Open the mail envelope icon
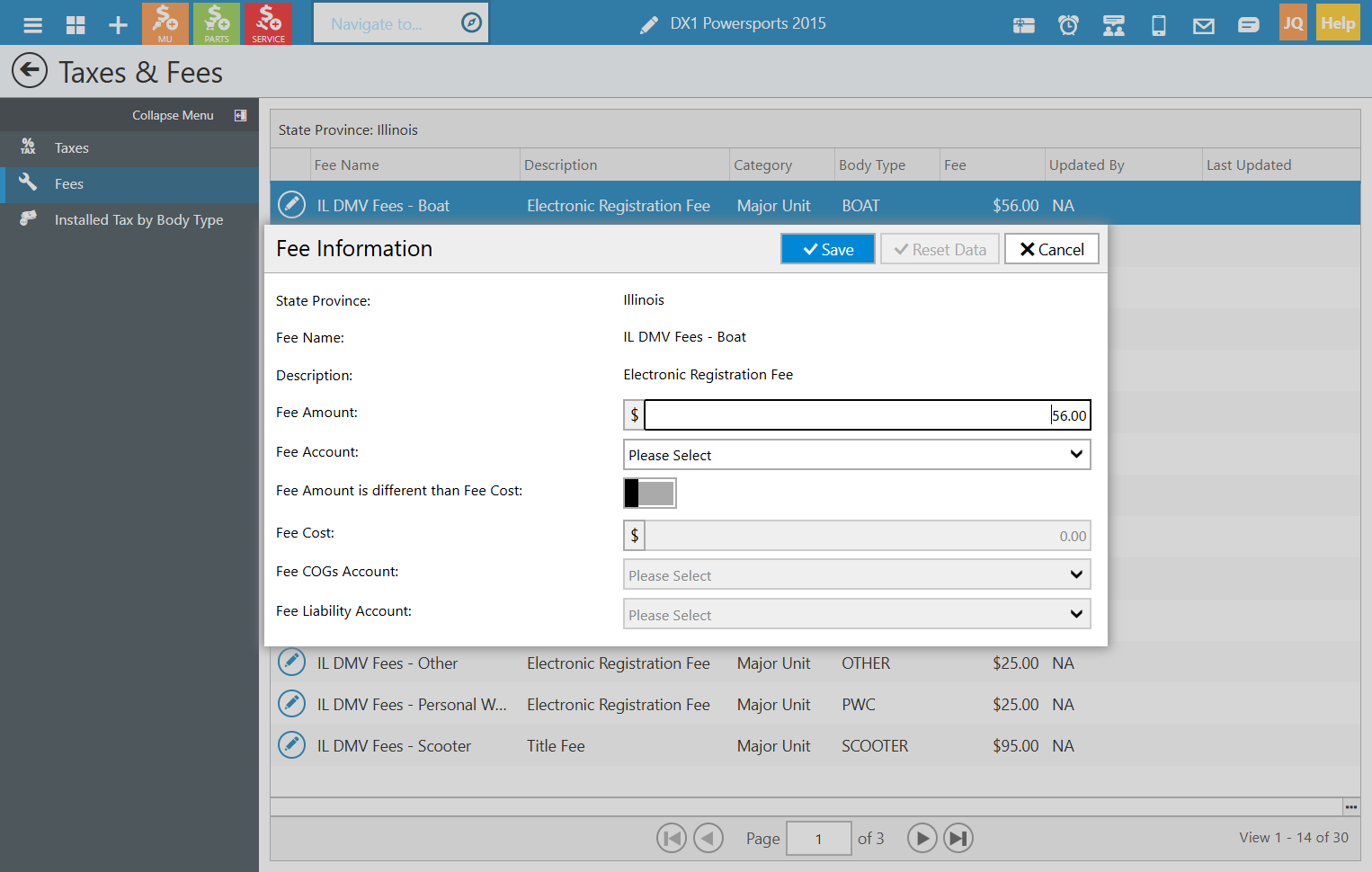1372x872 pixels. tap(1204, 26)
